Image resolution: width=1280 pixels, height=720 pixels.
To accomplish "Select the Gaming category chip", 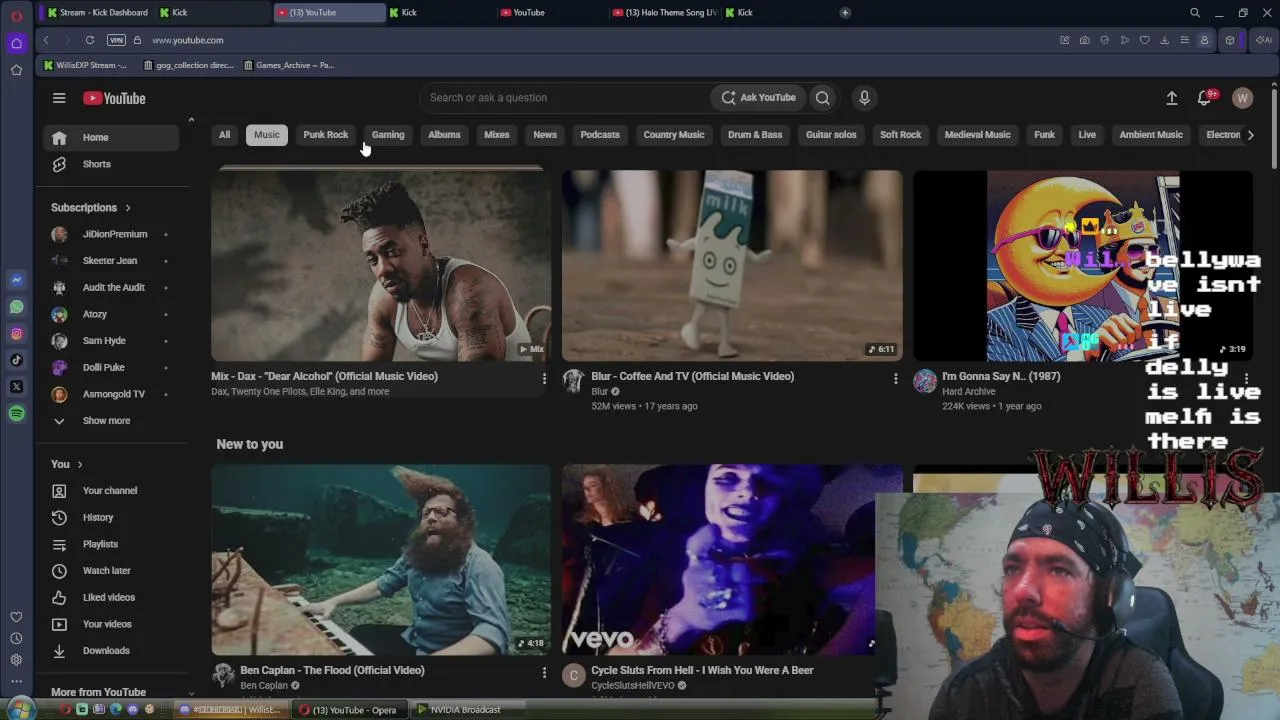I will pos(388,135).
